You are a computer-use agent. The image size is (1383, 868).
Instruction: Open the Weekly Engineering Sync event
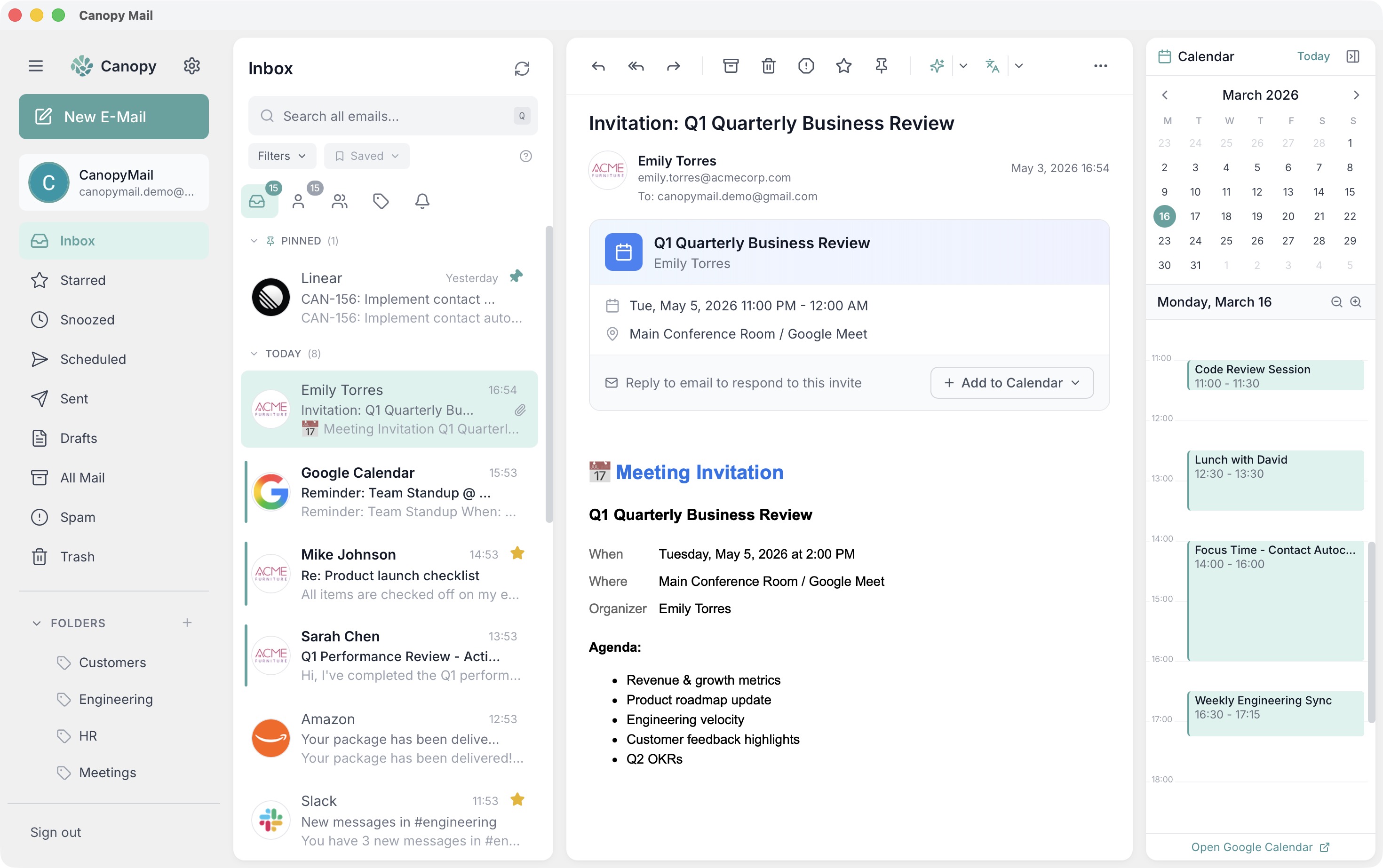pos(1275,714)
